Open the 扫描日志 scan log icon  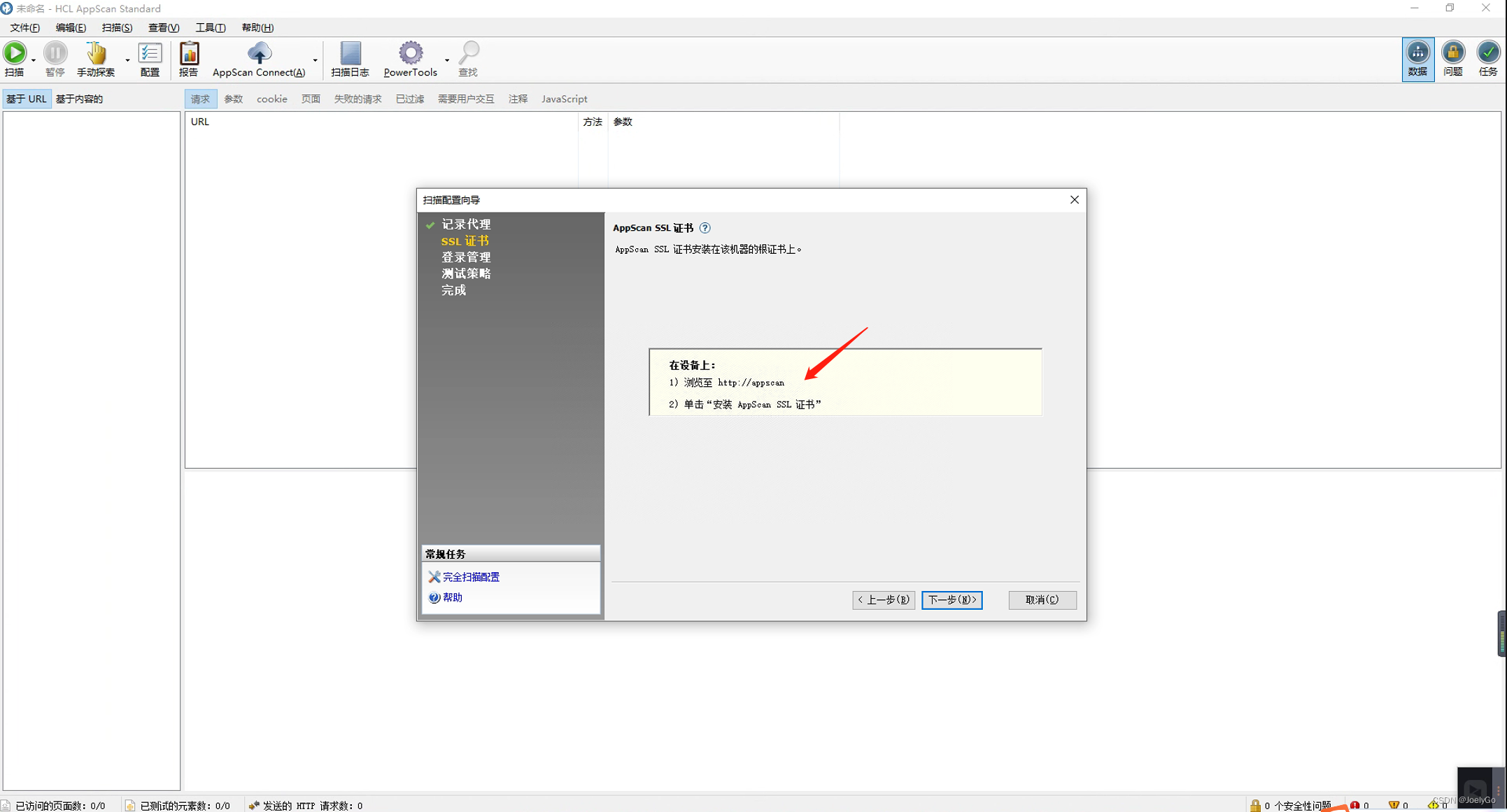(350, 52)
